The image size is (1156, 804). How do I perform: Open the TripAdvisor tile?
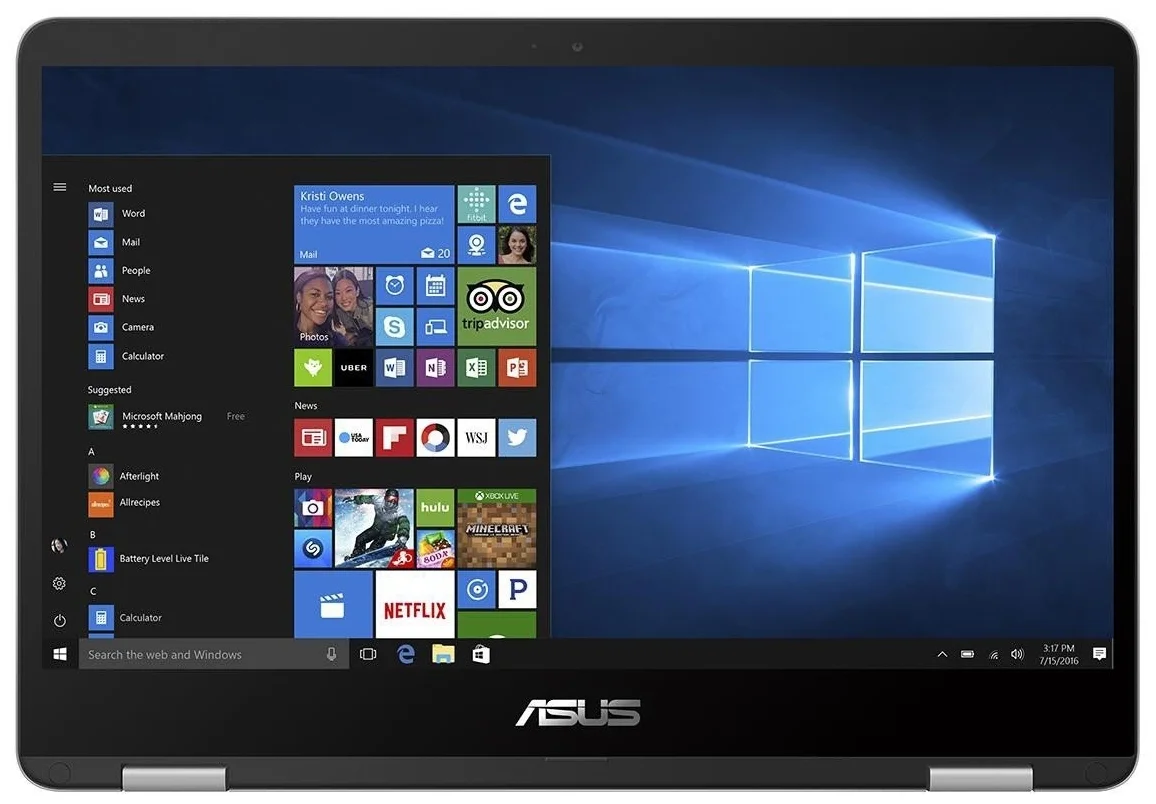pyautogui.click(x=496, y=305)
